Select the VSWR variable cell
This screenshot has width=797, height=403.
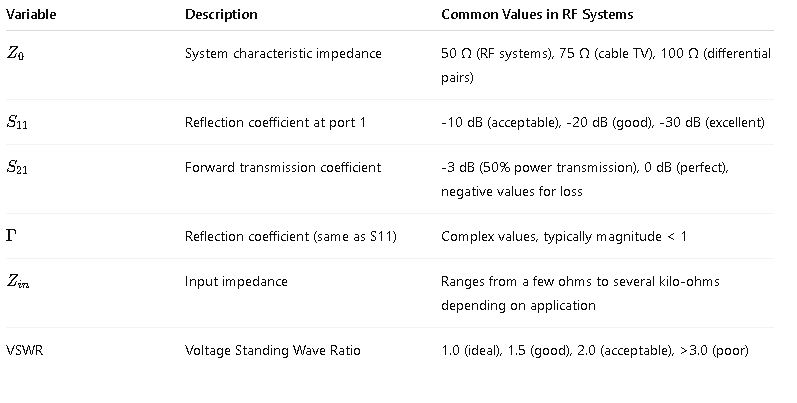point(24,350)
